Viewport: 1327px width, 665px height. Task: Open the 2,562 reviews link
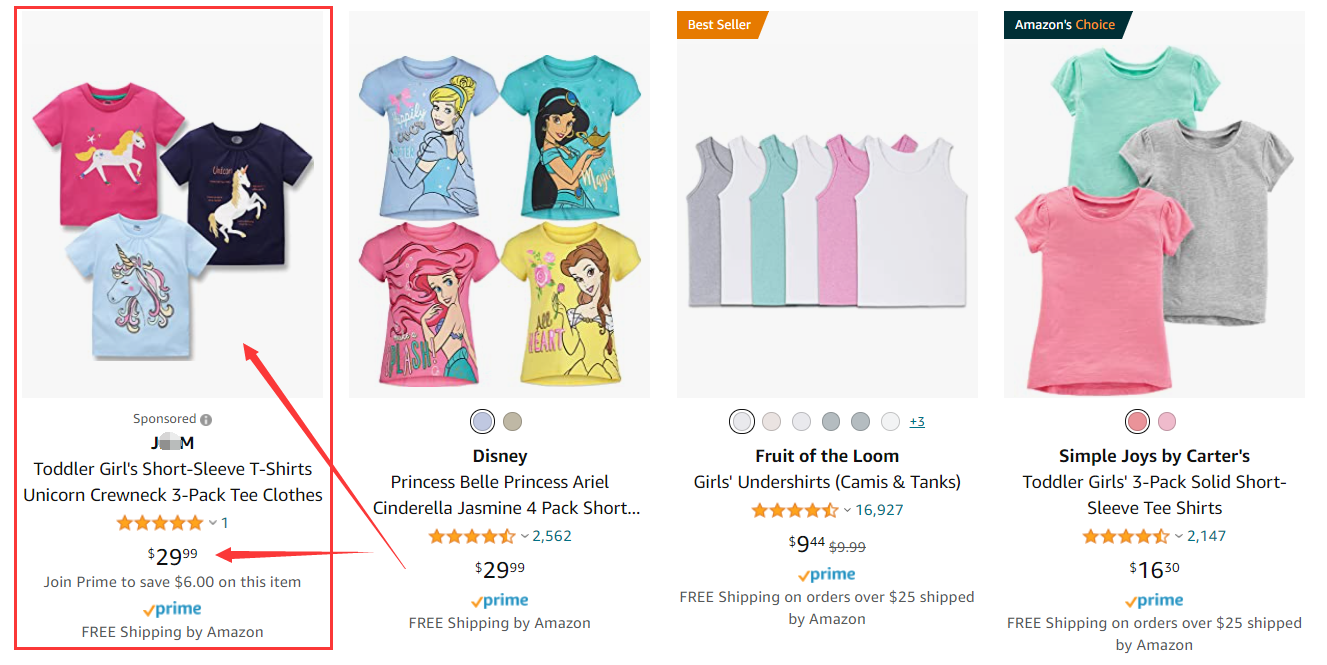[552, 536]
